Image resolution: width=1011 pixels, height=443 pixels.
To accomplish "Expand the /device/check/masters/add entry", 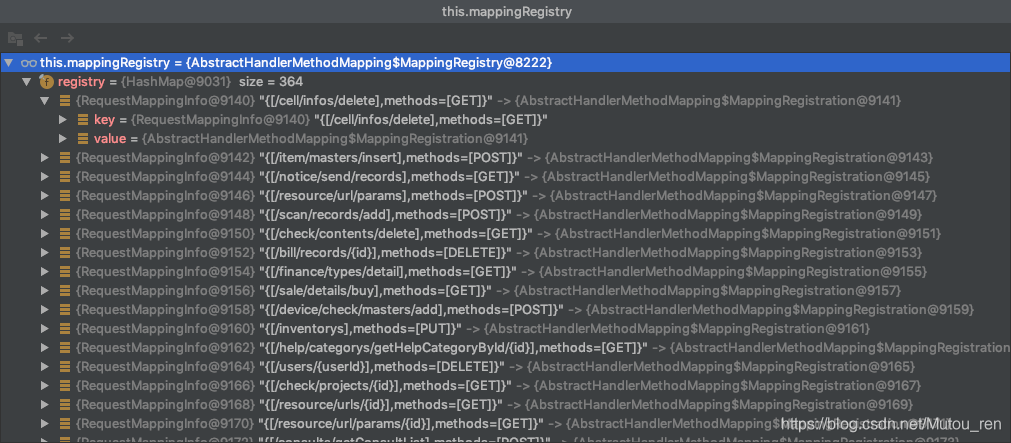I will pyautogui.click(x=44, y=310).
